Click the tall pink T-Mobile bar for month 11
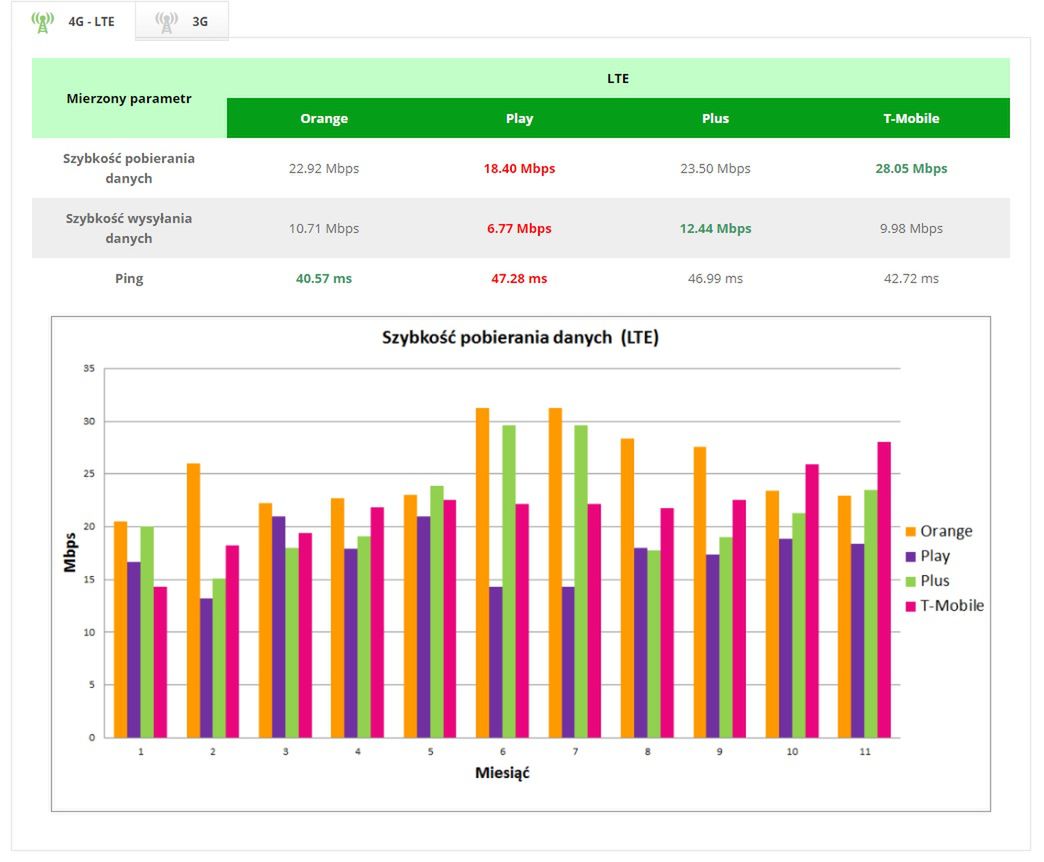The height and width of the screenshot is (862, 1044). point(884,590)
